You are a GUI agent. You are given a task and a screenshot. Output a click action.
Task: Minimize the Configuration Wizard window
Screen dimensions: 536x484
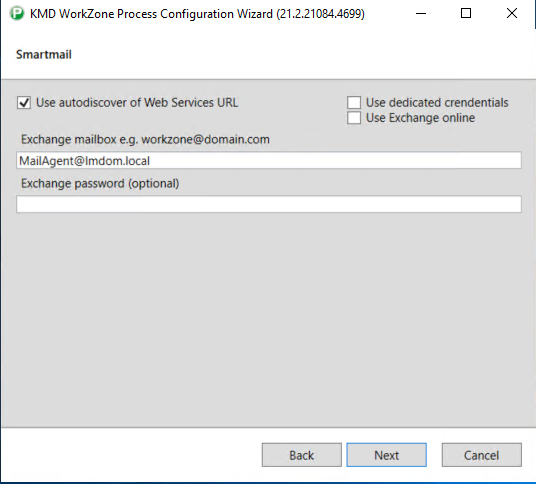[421, 14]
